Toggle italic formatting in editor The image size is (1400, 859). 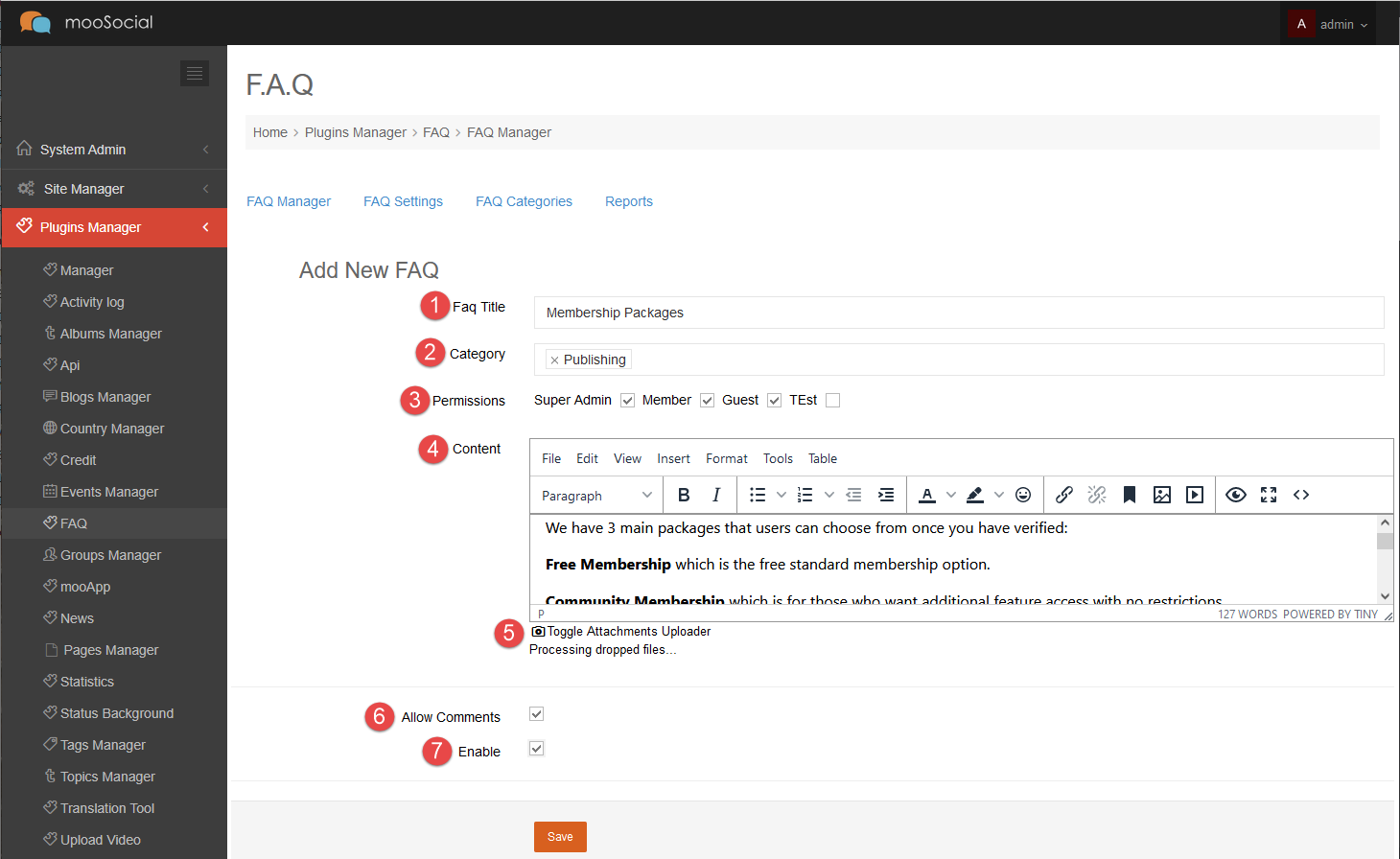pos(715,495)
